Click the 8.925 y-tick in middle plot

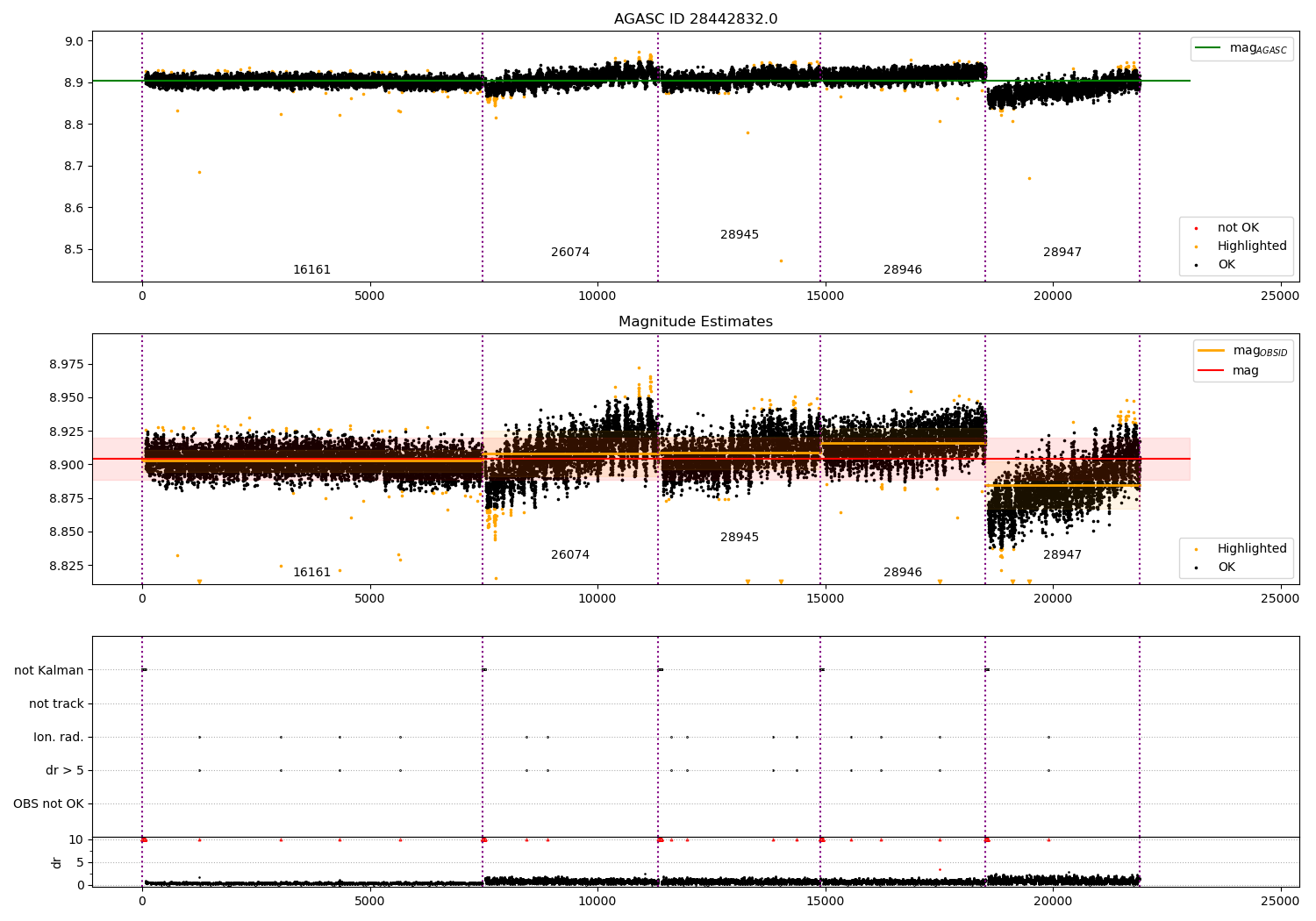click(x=67, y=432)
